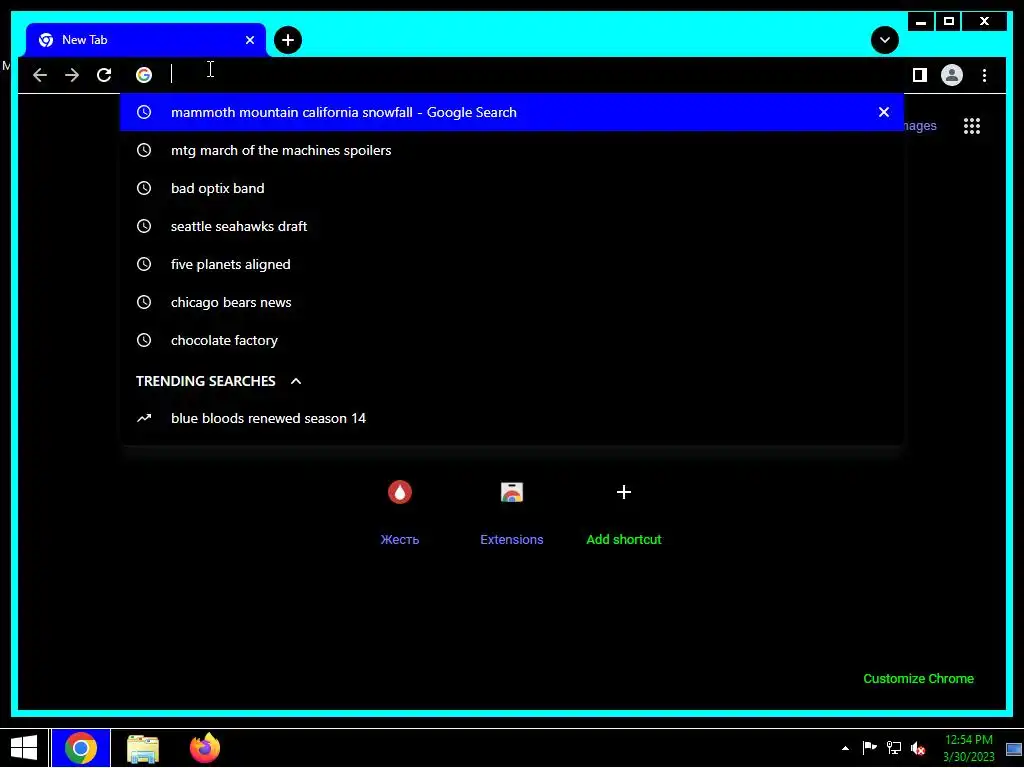Select the New Tab tab
1024x768 pixels.
tap(146, 40)
